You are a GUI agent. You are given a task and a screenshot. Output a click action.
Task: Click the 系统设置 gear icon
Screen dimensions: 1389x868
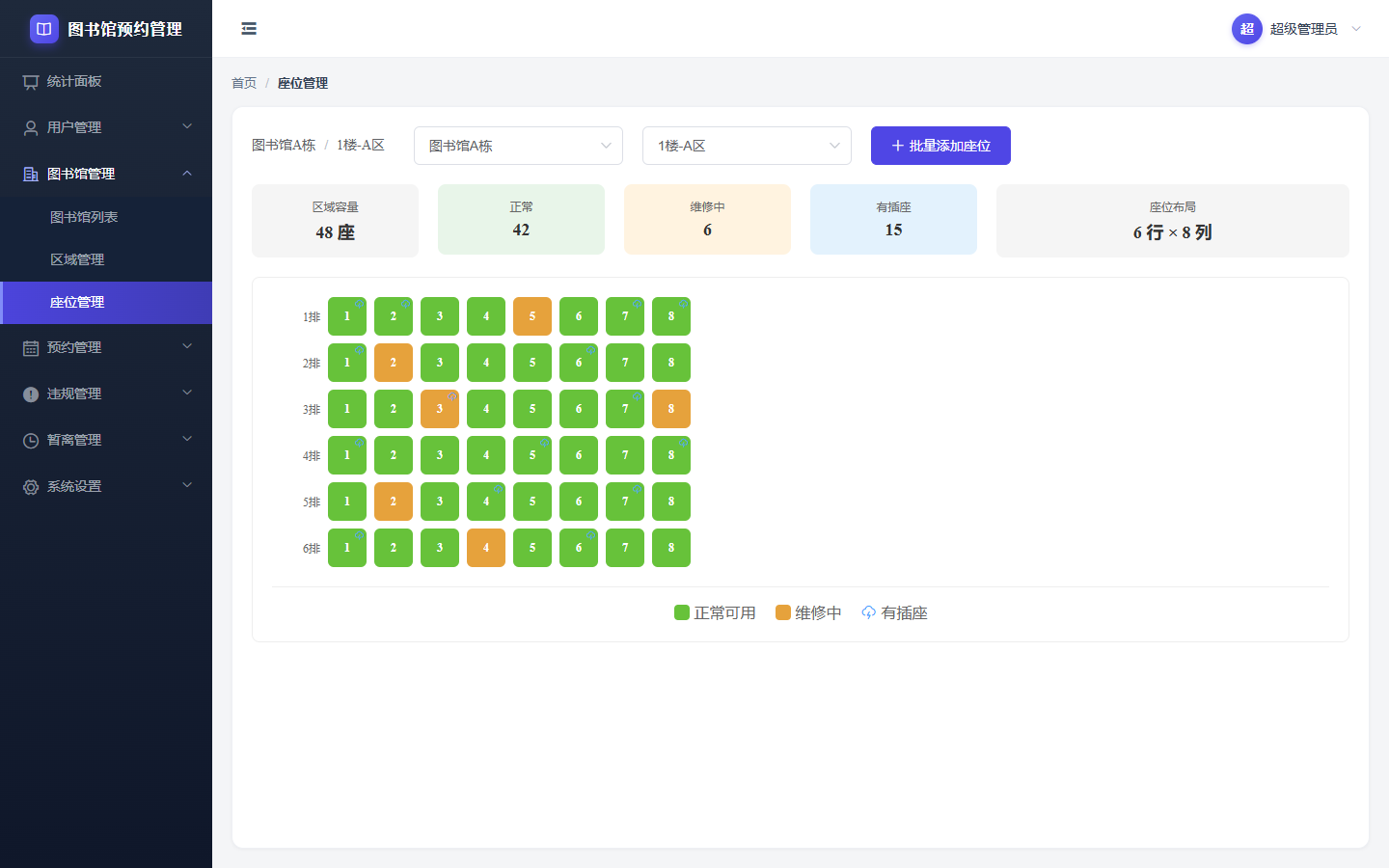tap(31, 487)
